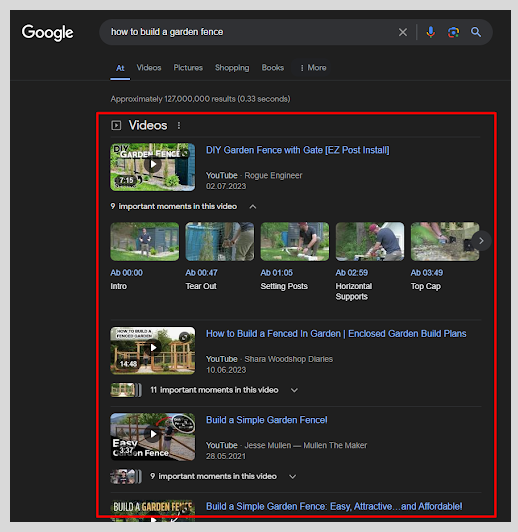This screenshot has width=518, height=532.
Task: Jump to the Top Cap moment thumbnail
Action: pyautogui.click(x=445, y=242)
